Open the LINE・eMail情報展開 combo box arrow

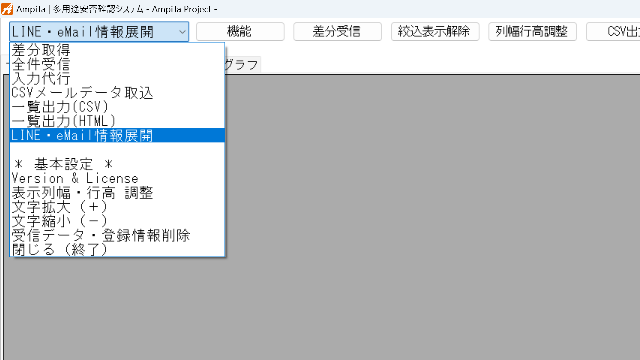point(182,32)
